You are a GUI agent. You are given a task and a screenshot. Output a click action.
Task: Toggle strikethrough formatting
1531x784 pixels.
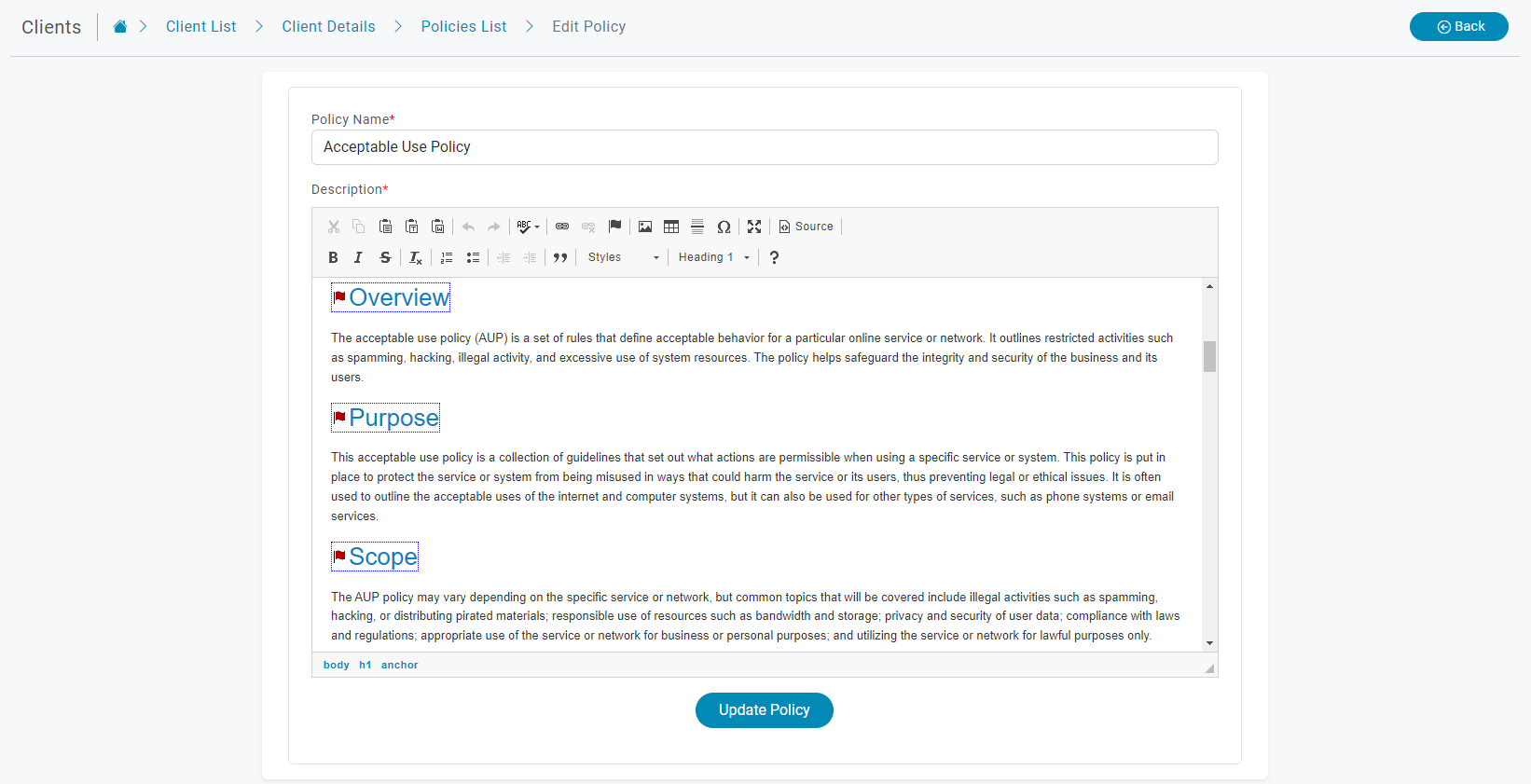coord(385,257)
